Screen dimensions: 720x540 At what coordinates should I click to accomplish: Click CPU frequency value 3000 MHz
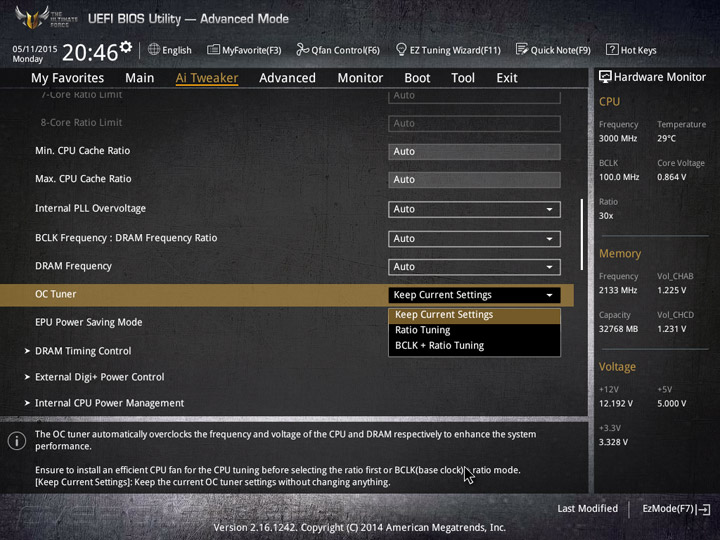pos(618,139)
